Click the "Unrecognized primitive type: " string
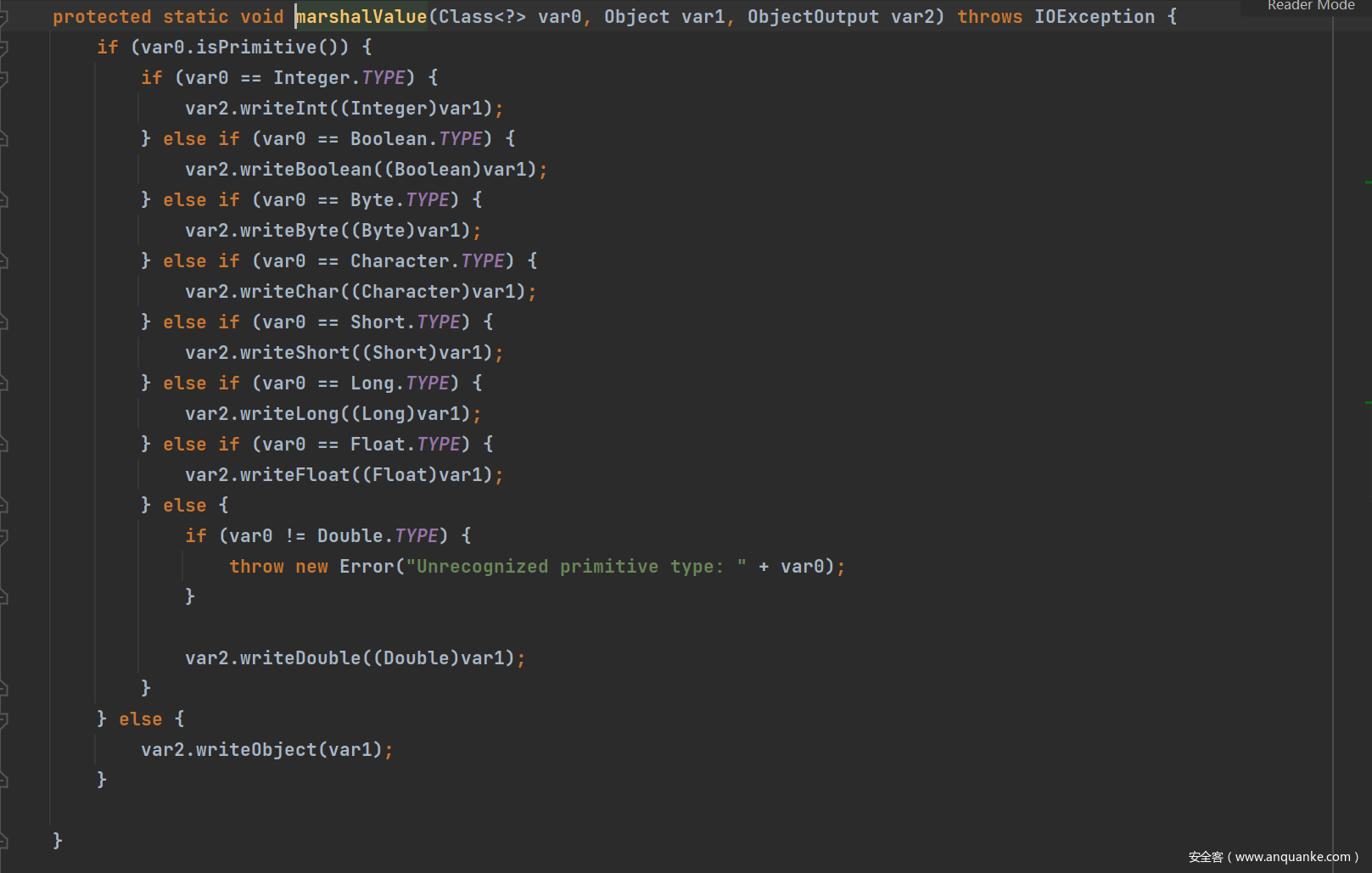 point(576,567)
